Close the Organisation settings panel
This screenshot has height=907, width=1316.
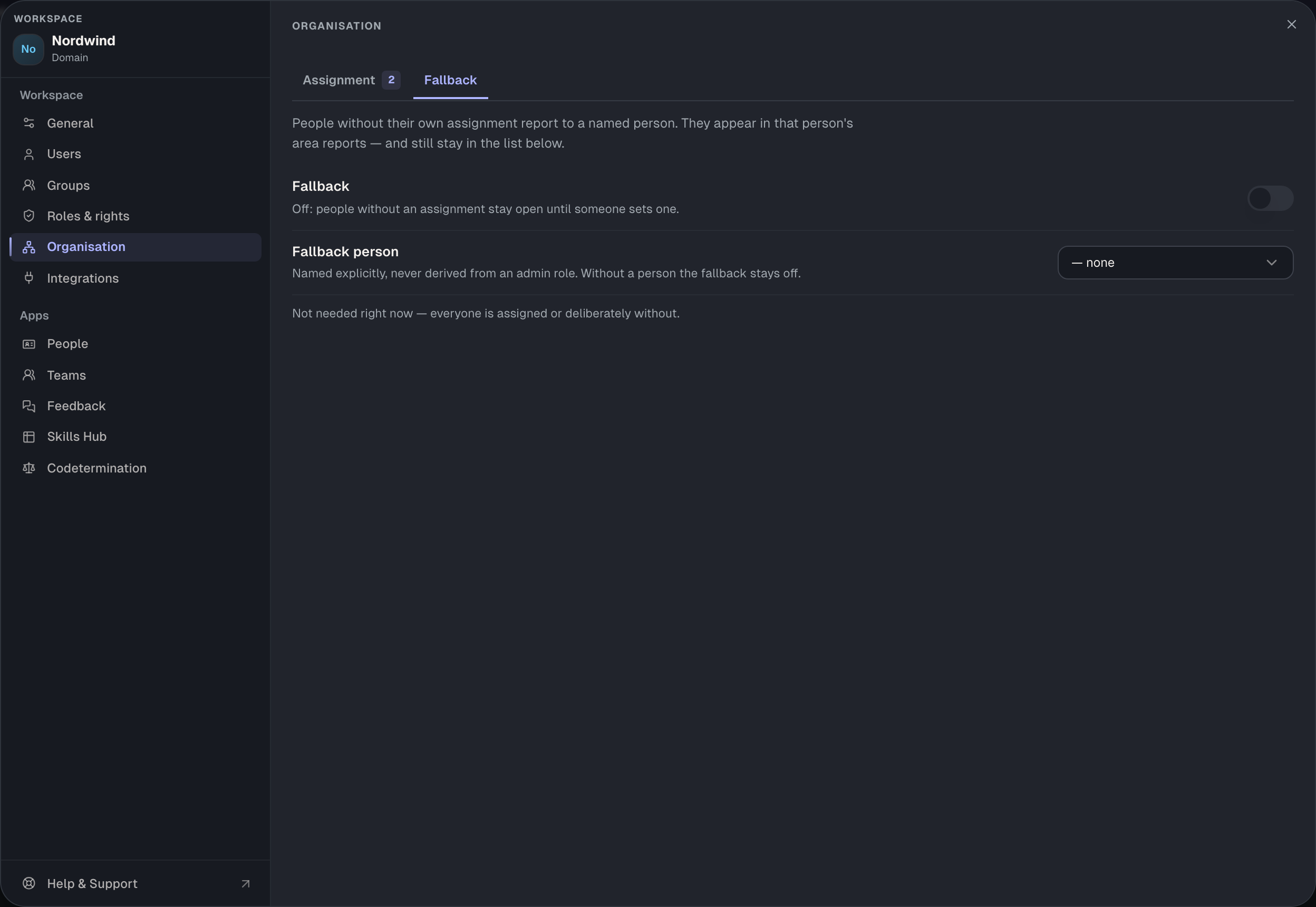(x=1292, y=24)
